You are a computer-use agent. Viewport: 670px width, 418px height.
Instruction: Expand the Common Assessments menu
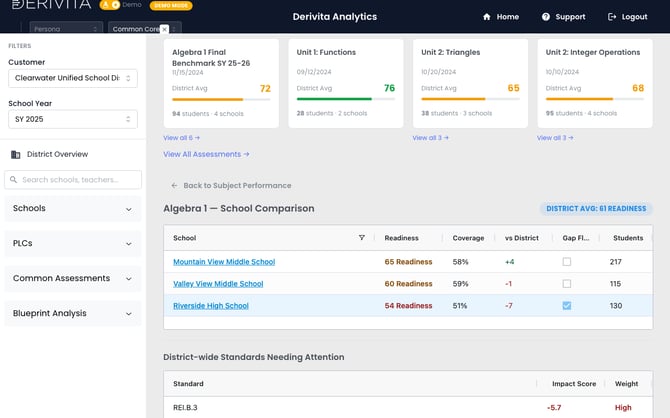[73, 278]
